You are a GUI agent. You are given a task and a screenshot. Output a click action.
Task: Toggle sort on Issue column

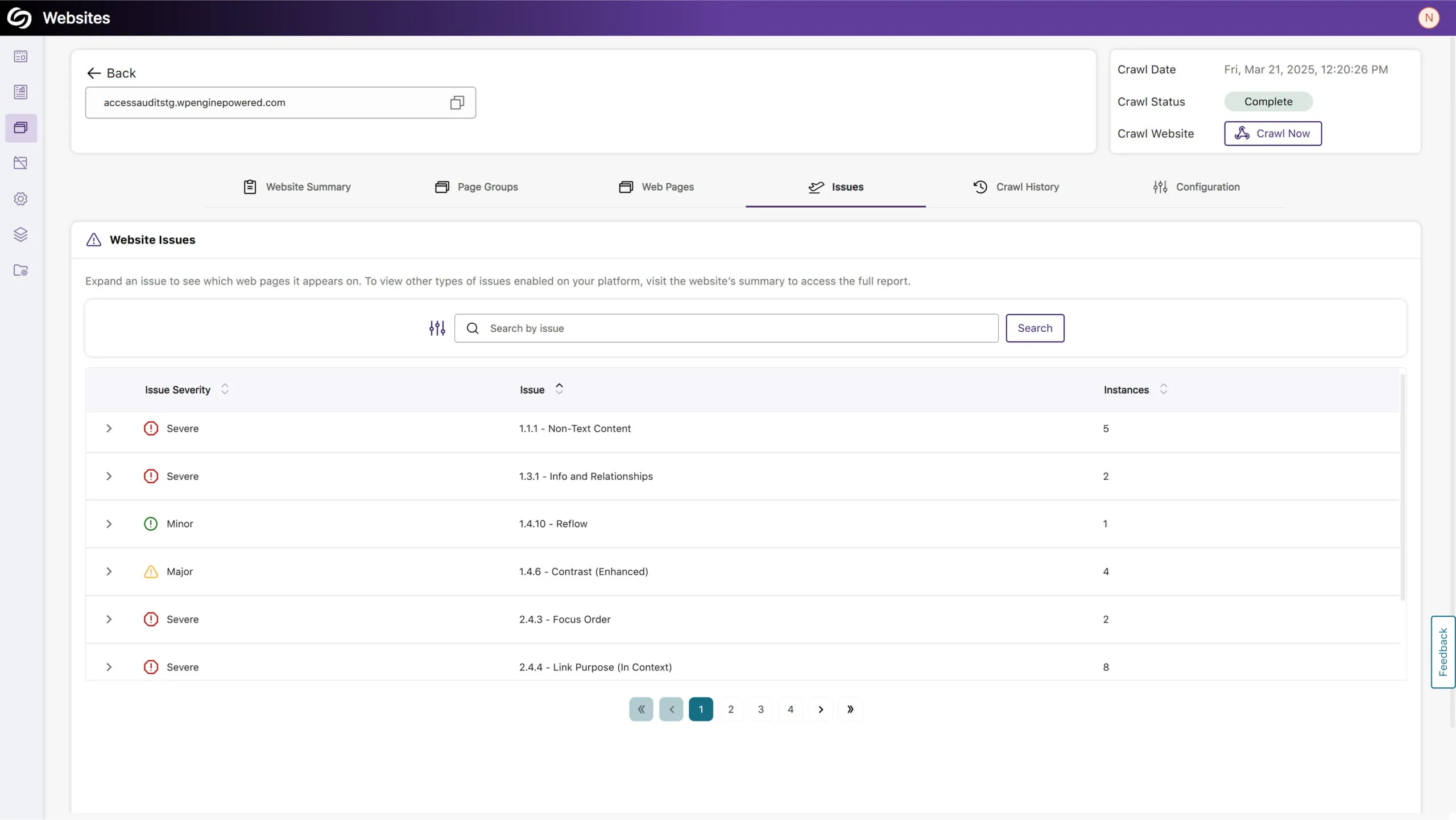click(559, 389)
